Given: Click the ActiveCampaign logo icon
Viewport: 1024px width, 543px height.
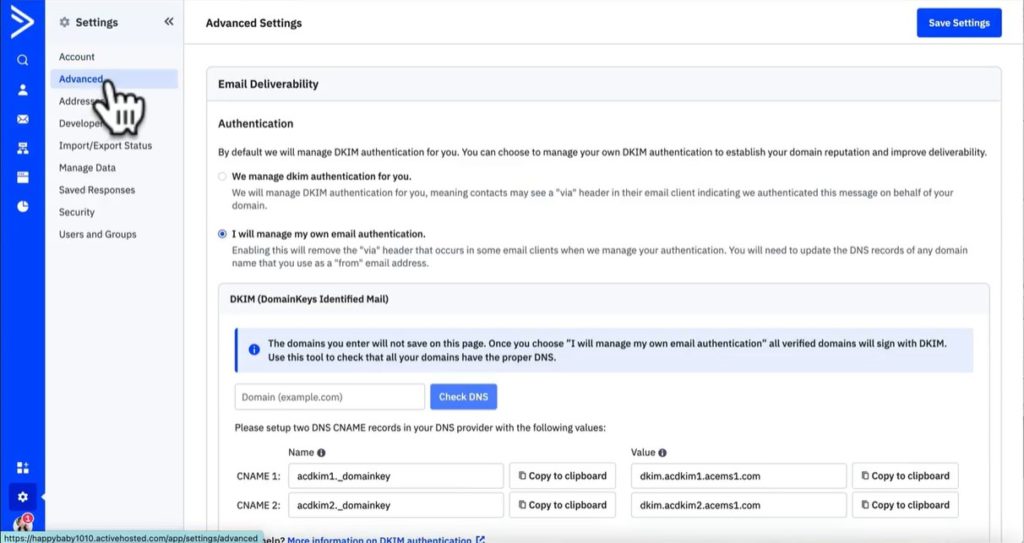Looking at the screenshot, I should tap(21, 22).
